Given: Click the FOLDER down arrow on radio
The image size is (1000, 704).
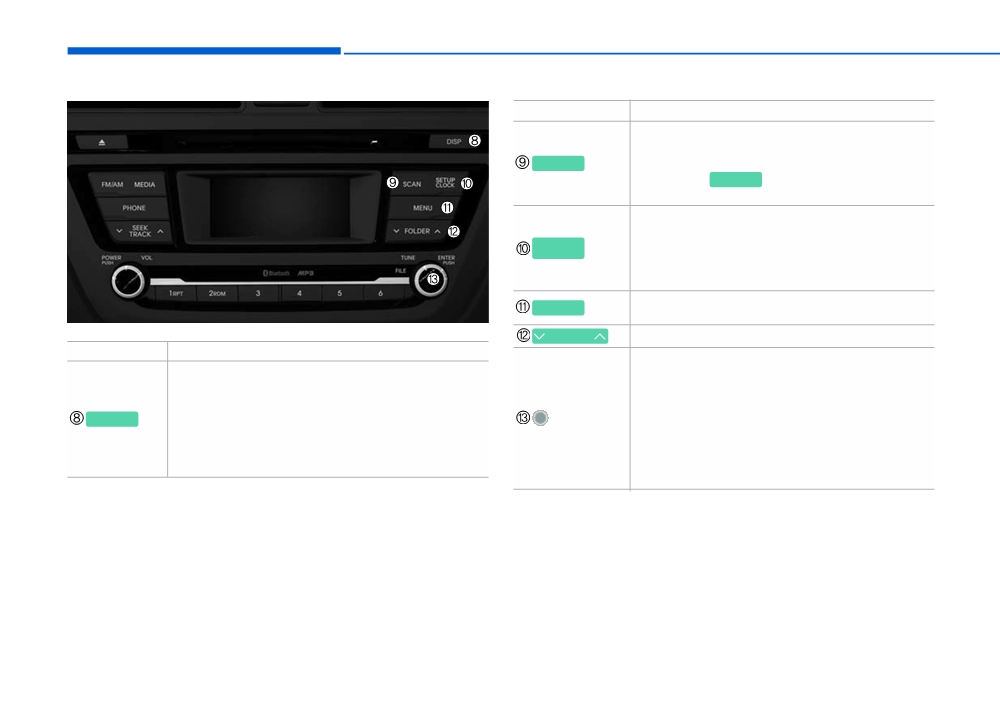Looking at the screenshot, I should click(396, 231).
